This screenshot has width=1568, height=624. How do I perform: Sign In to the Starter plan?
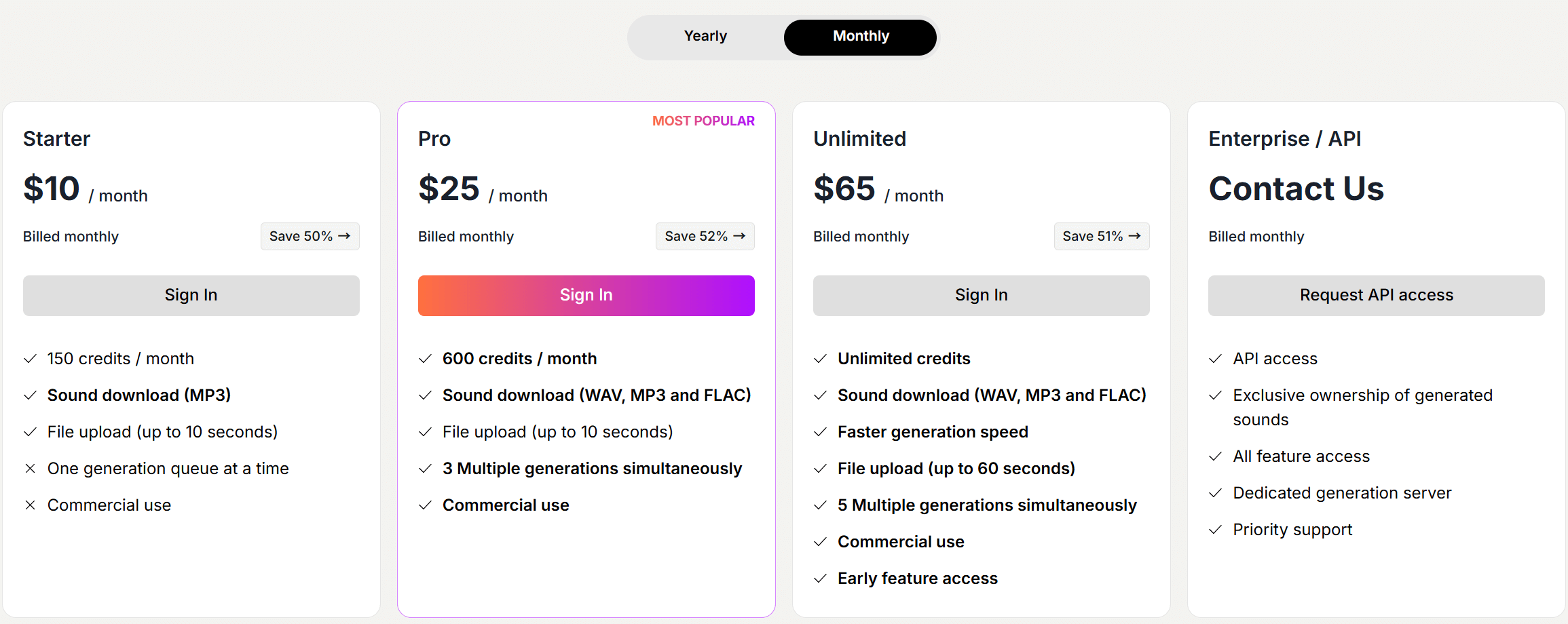click(x=191, y=295)
